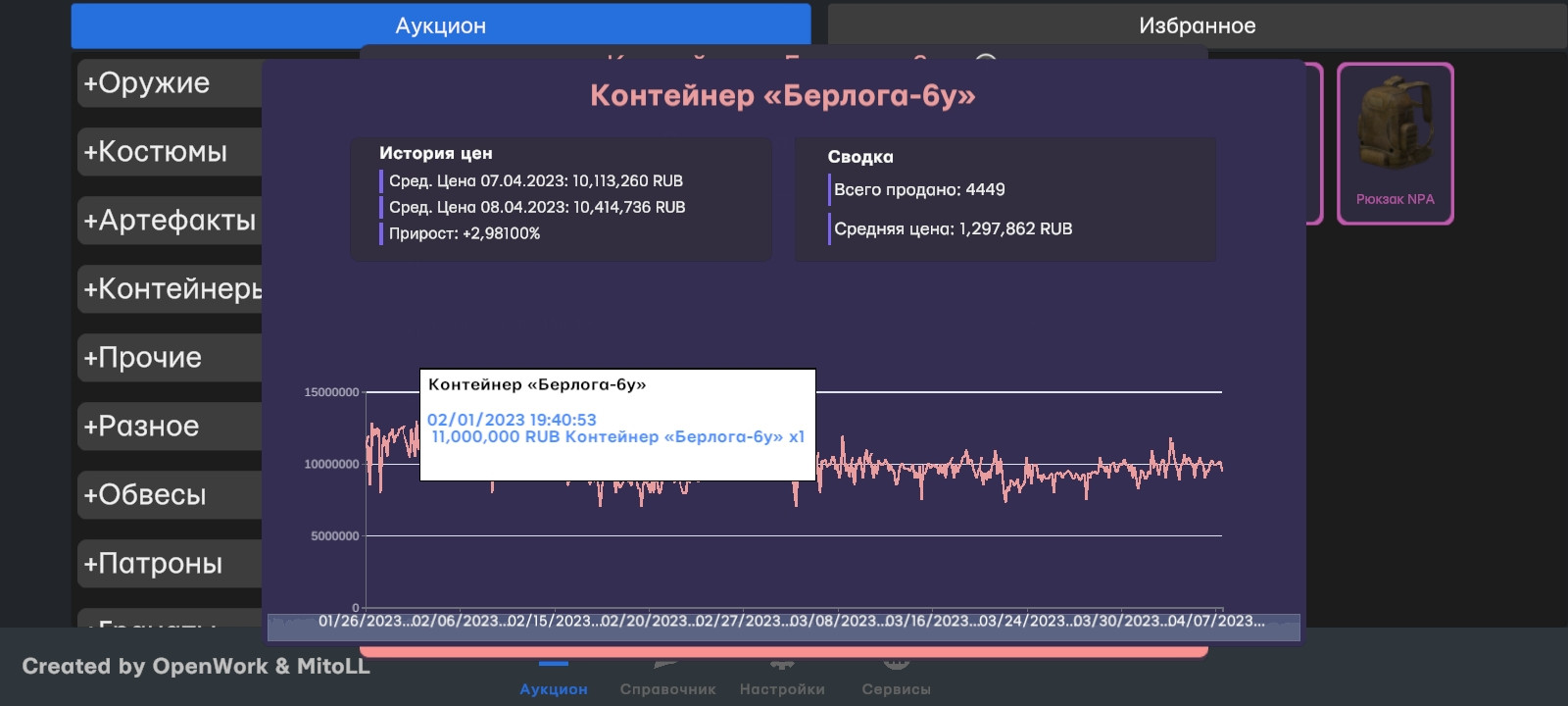Expand the +Обвесы category
This screenshot has height=706, width=1568.
tap(170, 495)
